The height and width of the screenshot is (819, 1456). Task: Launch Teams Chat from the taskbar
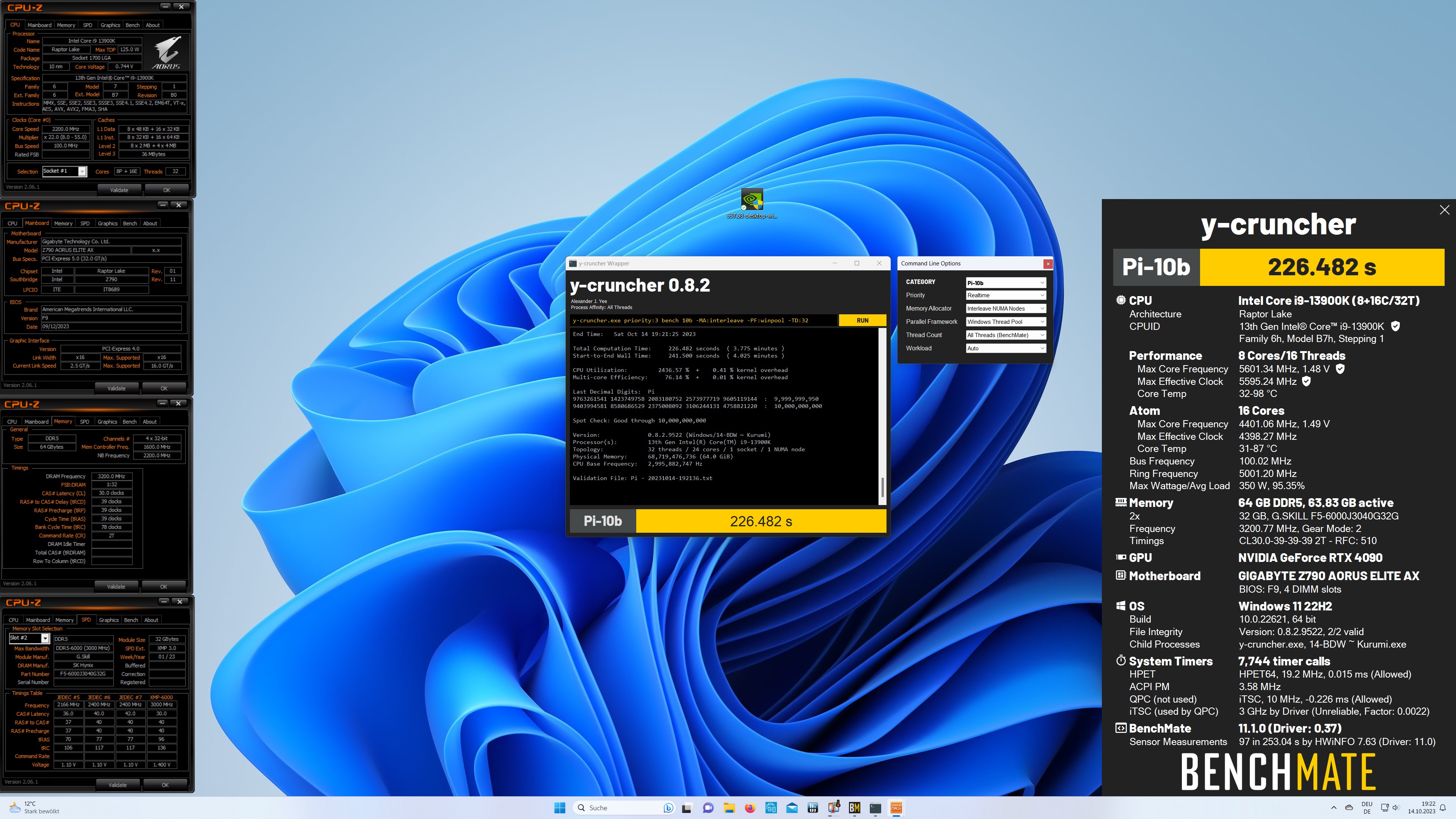(x=708, y=808)
